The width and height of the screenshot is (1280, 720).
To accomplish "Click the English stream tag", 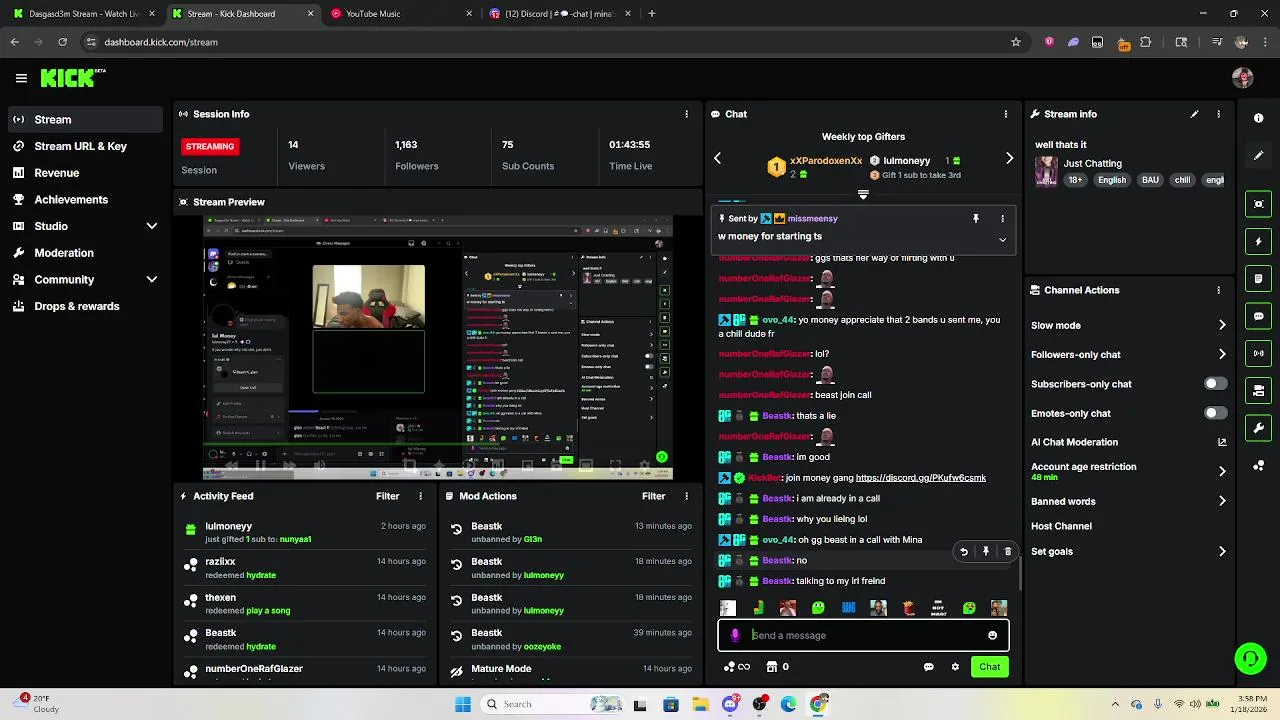I will [1111, 180].
